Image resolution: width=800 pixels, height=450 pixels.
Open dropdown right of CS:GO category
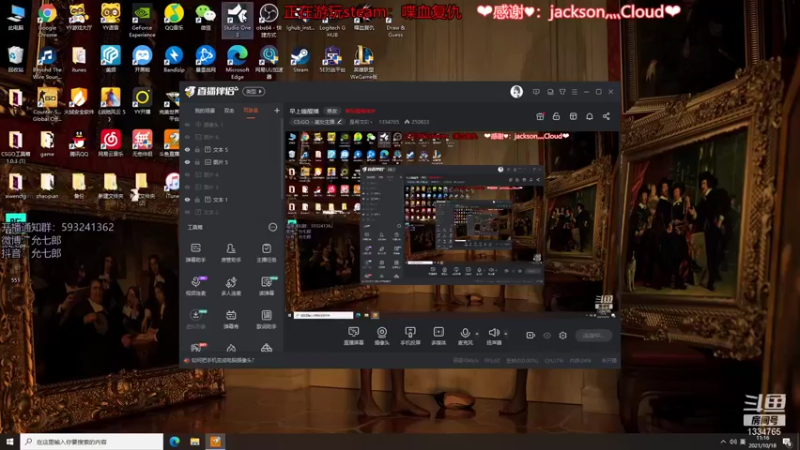(x=360, y=122)
